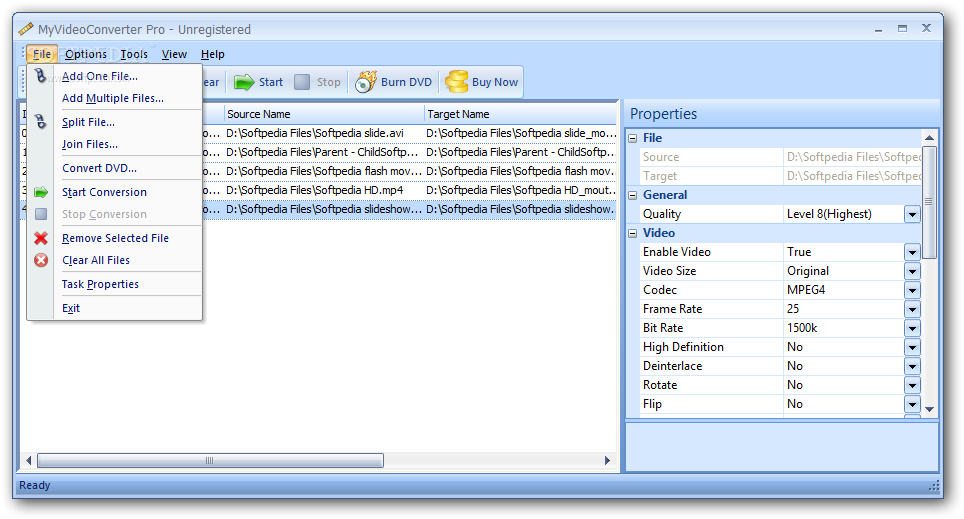The width and height of the screenshot is (964, 519).
Task: Open the Deinterlace dropdown arrow
Action: click(912, 367)
